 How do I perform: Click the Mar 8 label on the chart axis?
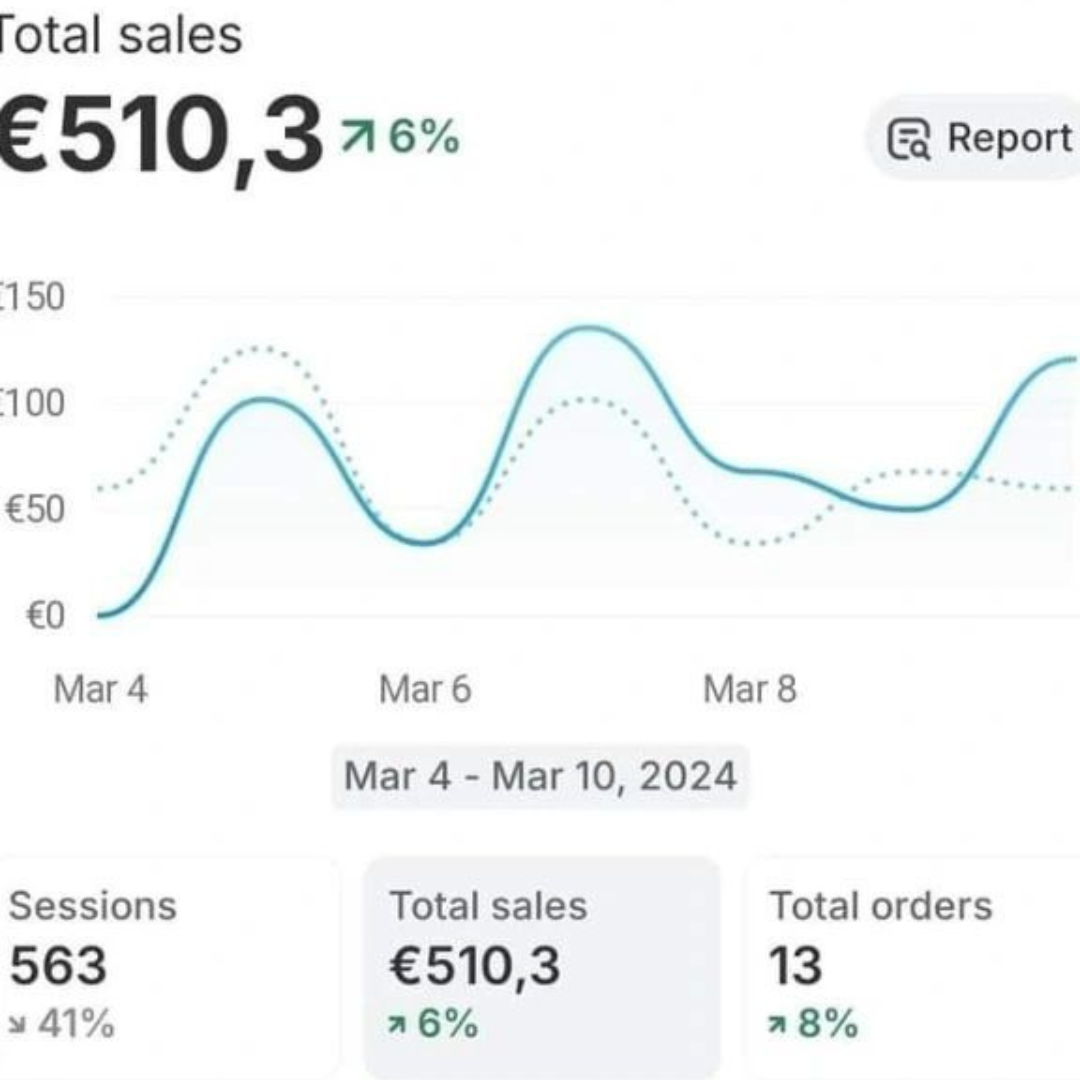click(x=750, y=689)
